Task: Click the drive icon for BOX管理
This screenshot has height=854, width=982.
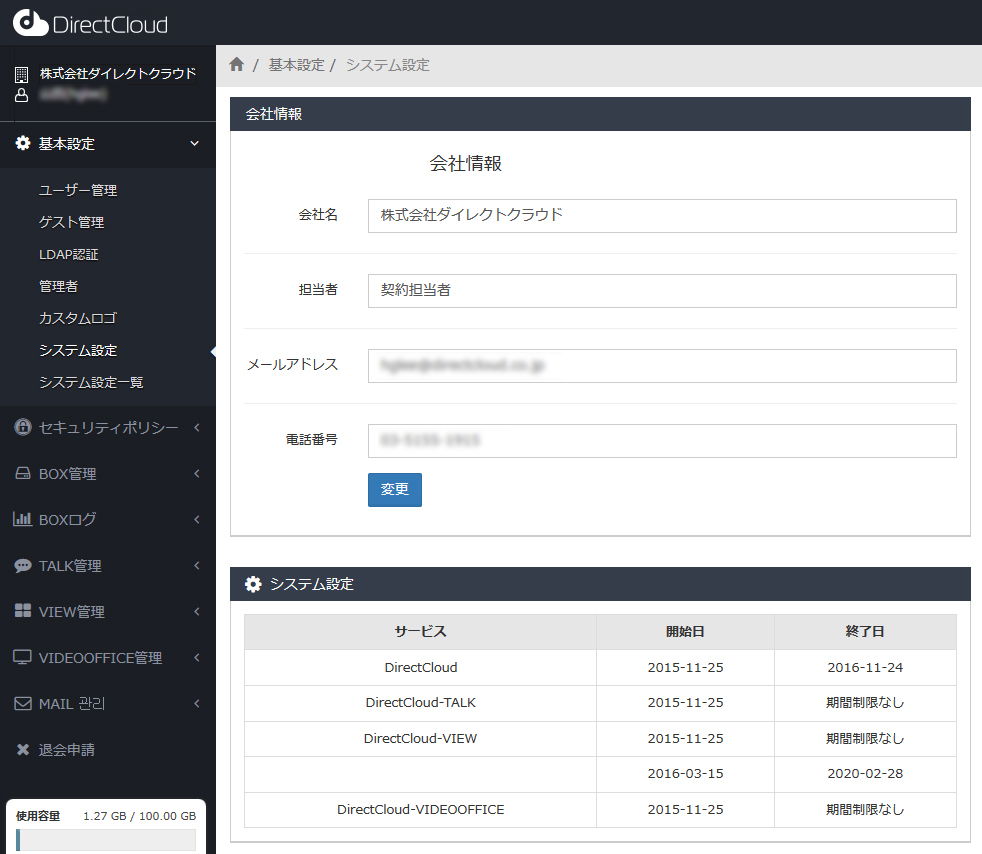Action: tap(23, 473)
